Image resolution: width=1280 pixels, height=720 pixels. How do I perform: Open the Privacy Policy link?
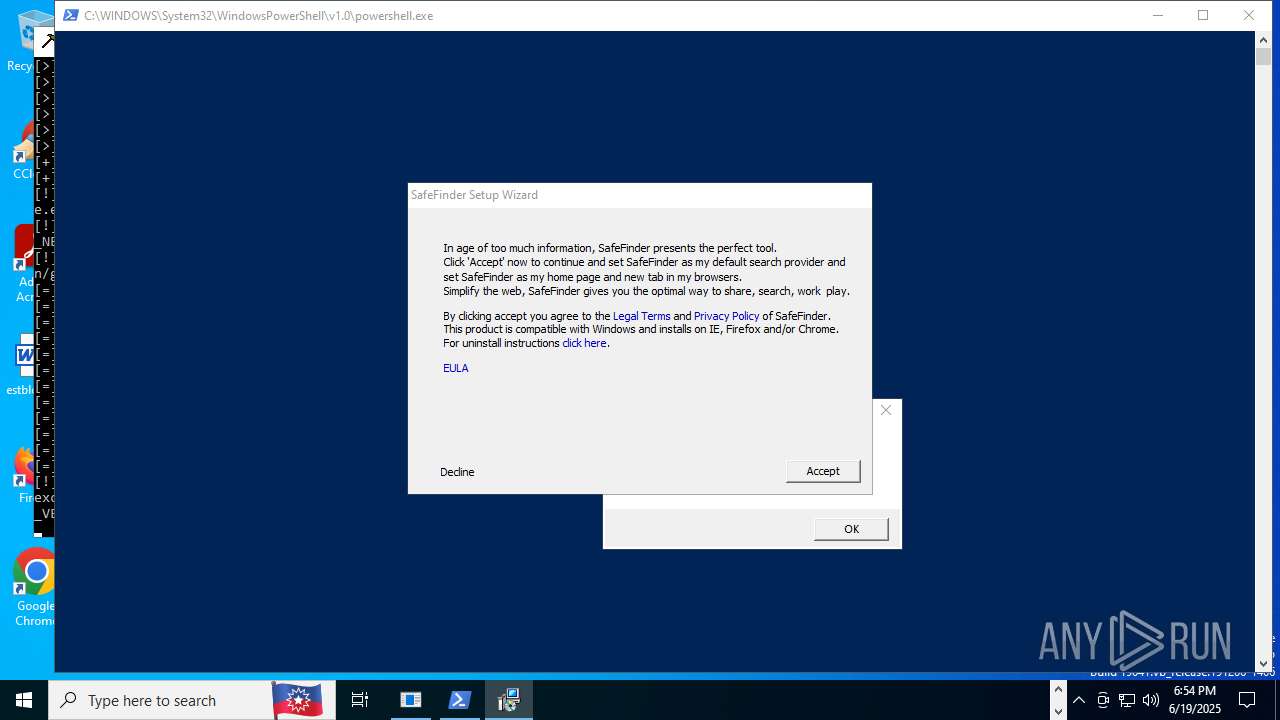point(726,316)
